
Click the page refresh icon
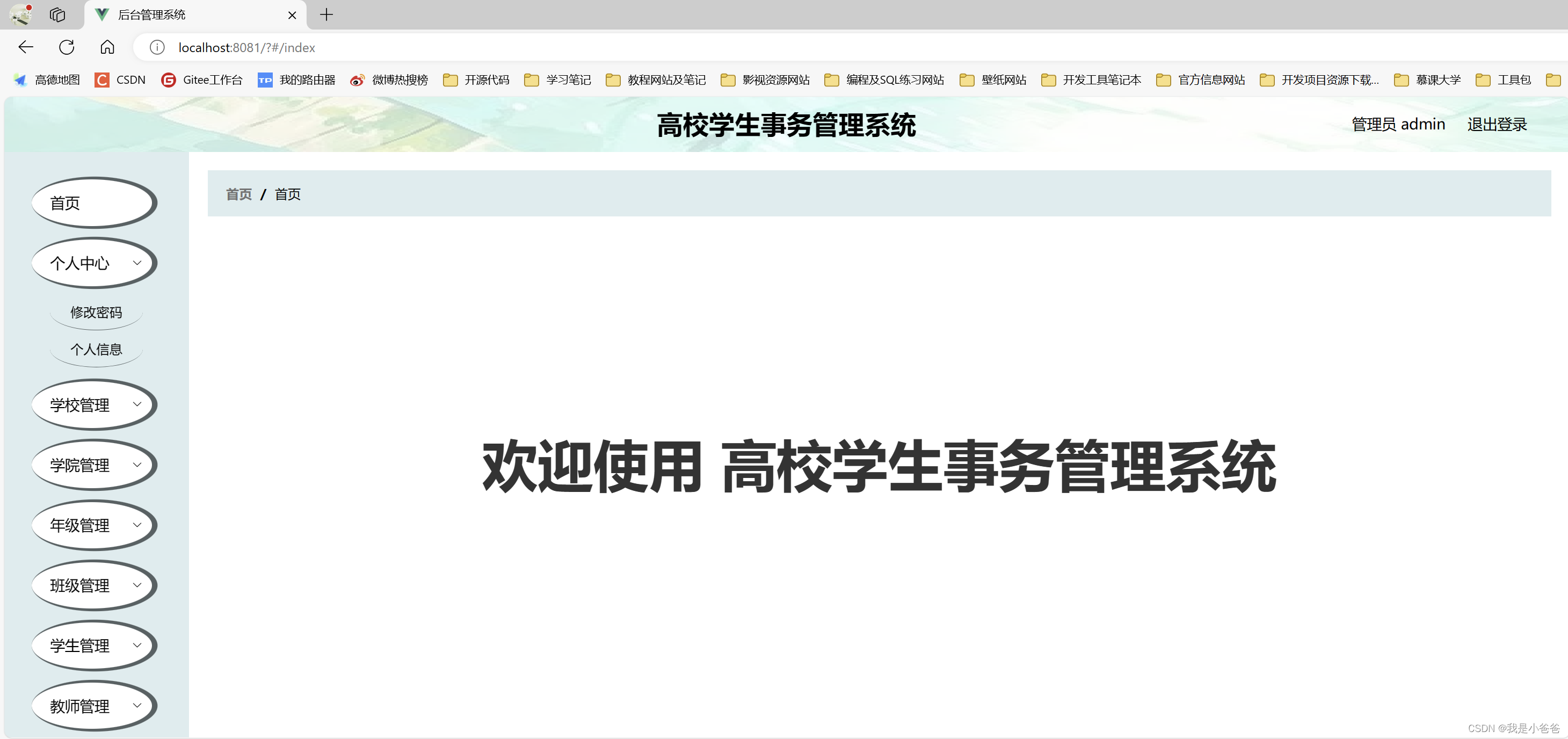coord(67,47)
